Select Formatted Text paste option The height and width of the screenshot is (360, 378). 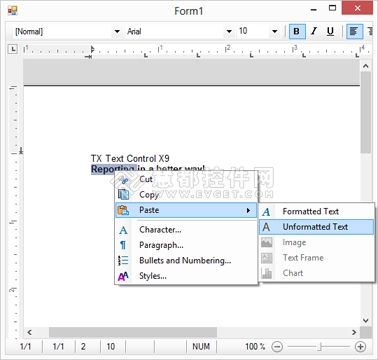[x=317, y=212]
